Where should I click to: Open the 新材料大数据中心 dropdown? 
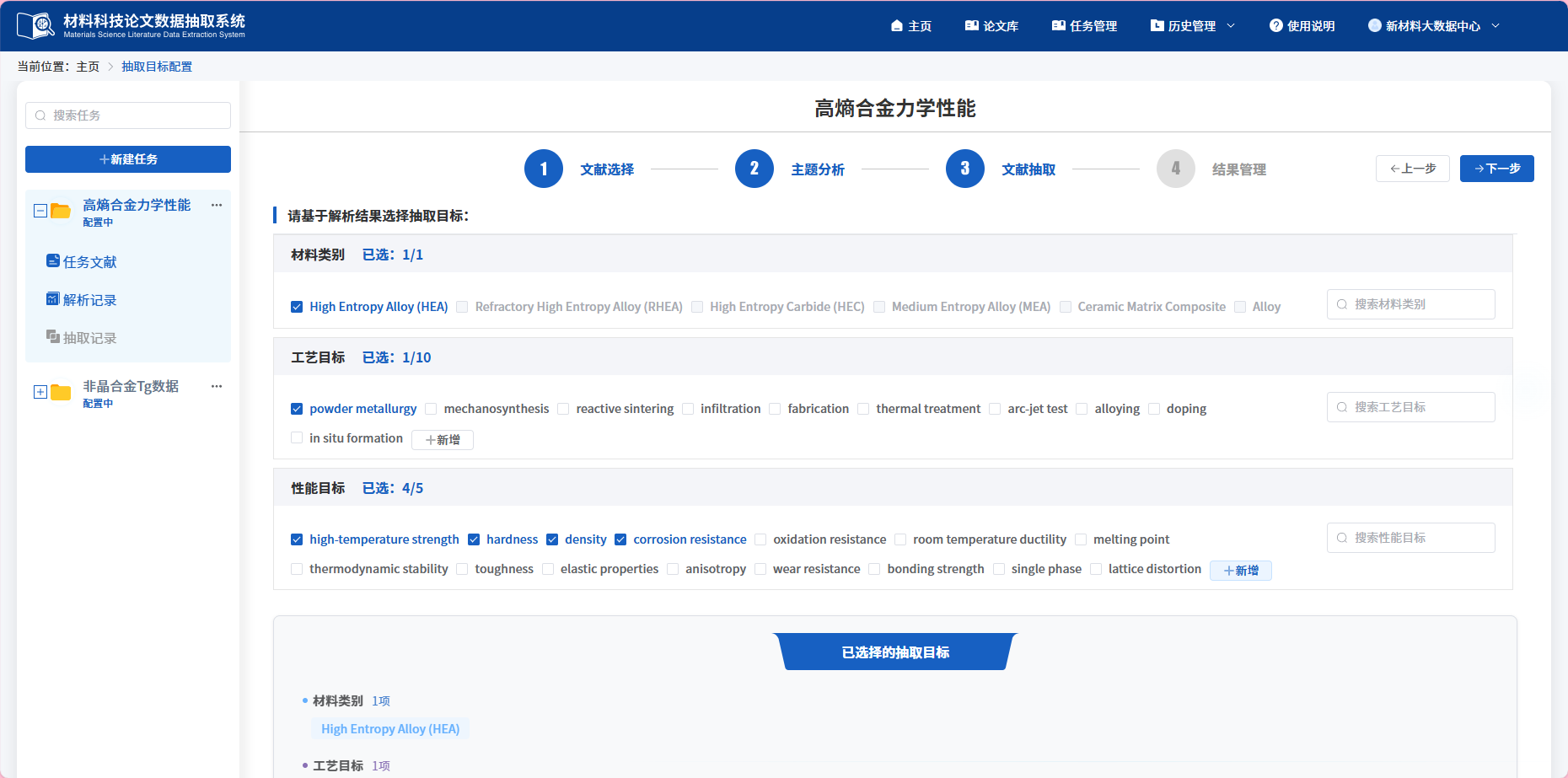(x=1433, y=25)
